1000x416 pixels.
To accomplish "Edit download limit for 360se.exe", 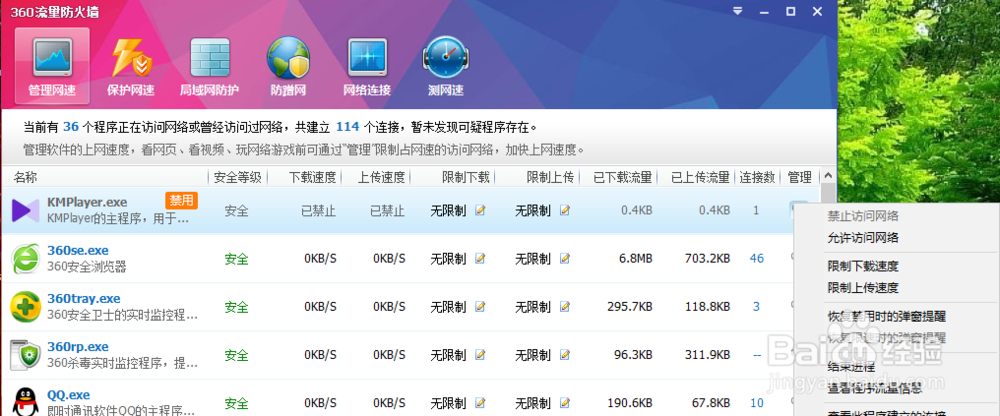I will [x=480, y=258].
